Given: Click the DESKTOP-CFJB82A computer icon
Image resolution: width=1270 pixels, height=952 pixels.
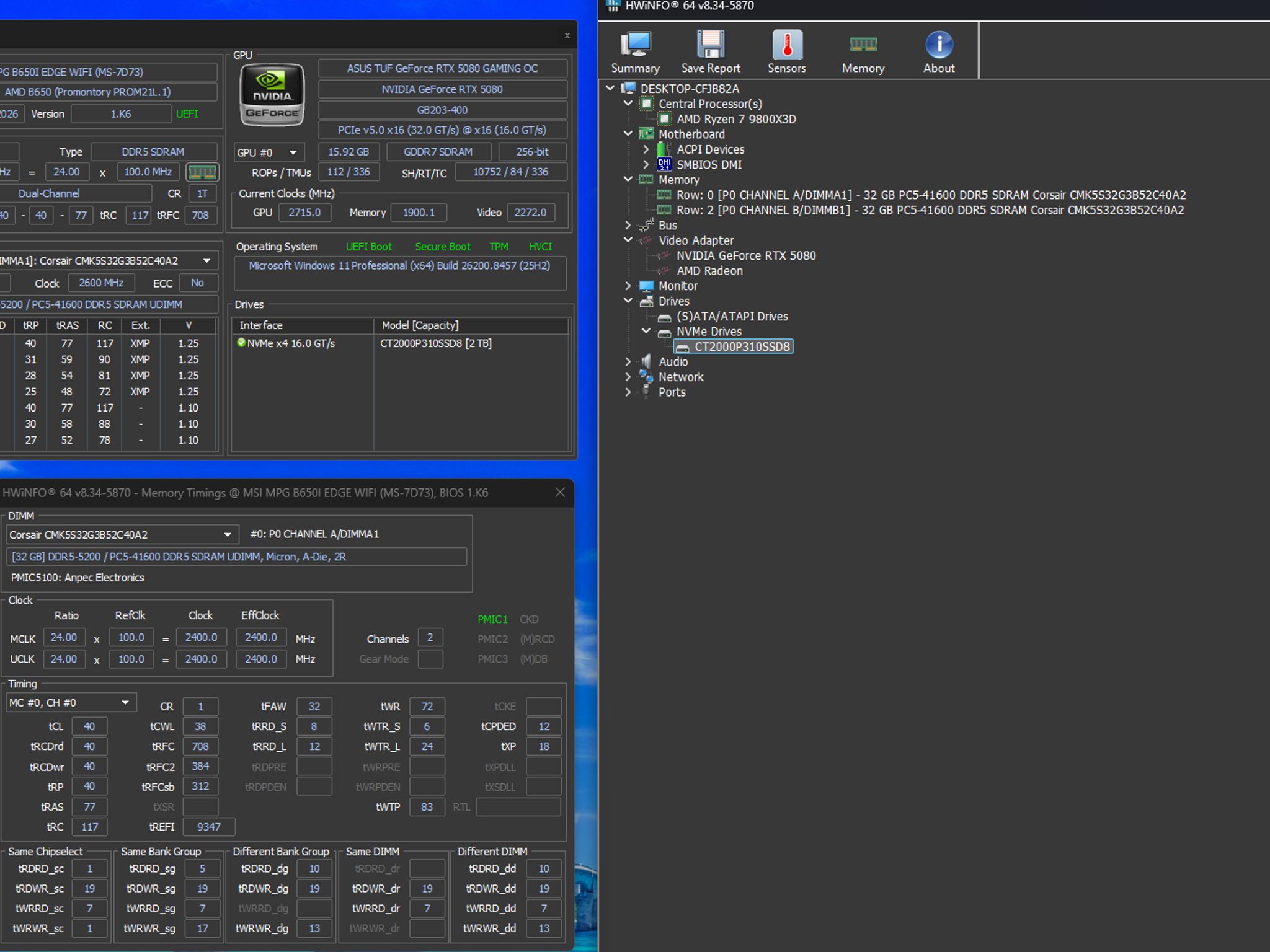Looking at the screenshot, I should click(x=629, y=89).
